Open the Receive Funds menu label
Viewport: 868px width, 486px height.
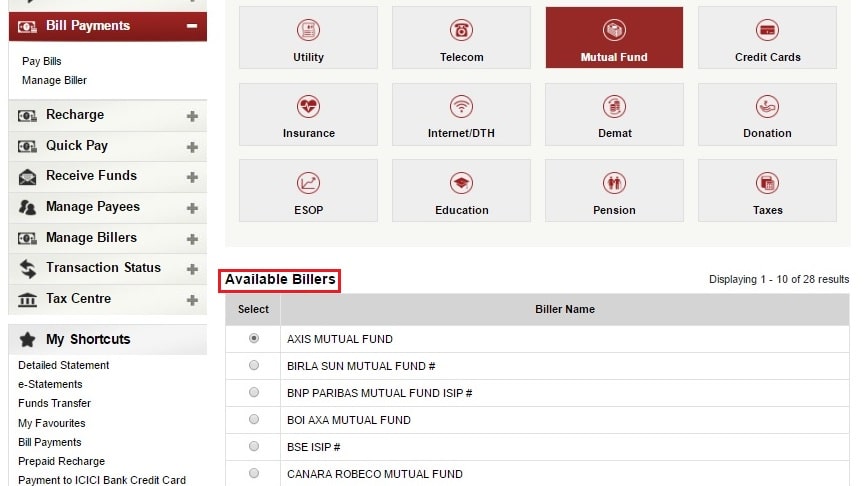[91, 175]
